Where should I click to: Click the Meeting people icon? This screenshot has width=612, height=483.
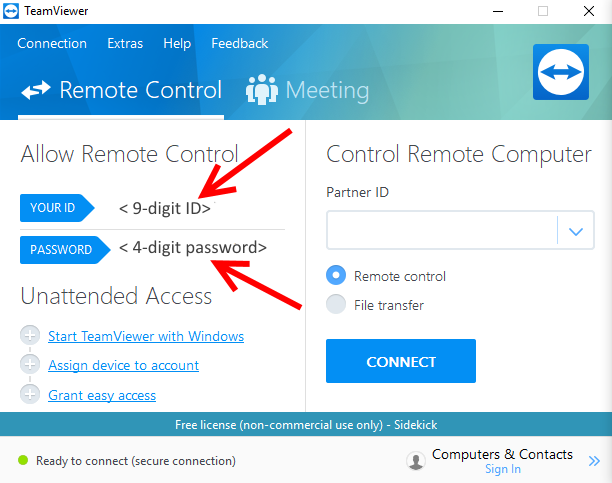pyautogui.click(x=262, y=89)
